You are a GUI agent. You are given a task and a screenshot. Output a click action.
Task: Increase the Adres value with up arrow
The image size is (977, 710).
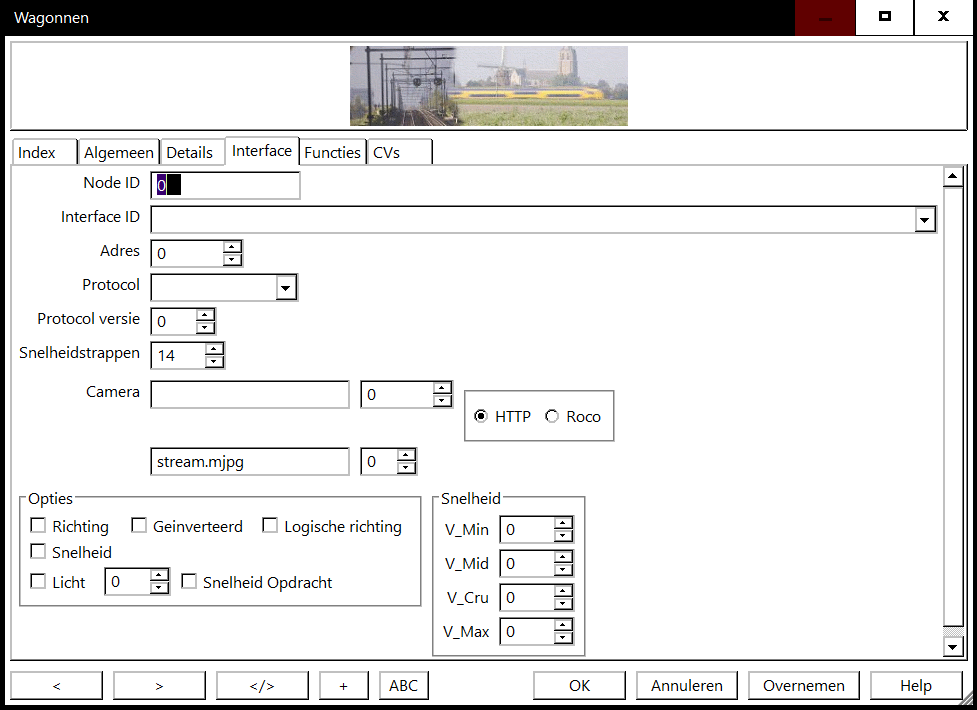(x=232, y=247)
